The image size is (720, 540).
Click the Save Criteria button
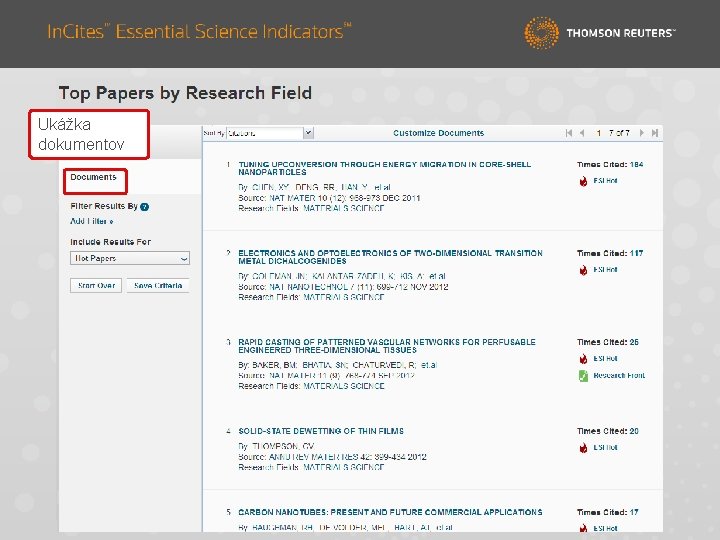click(x=158, y=285)
